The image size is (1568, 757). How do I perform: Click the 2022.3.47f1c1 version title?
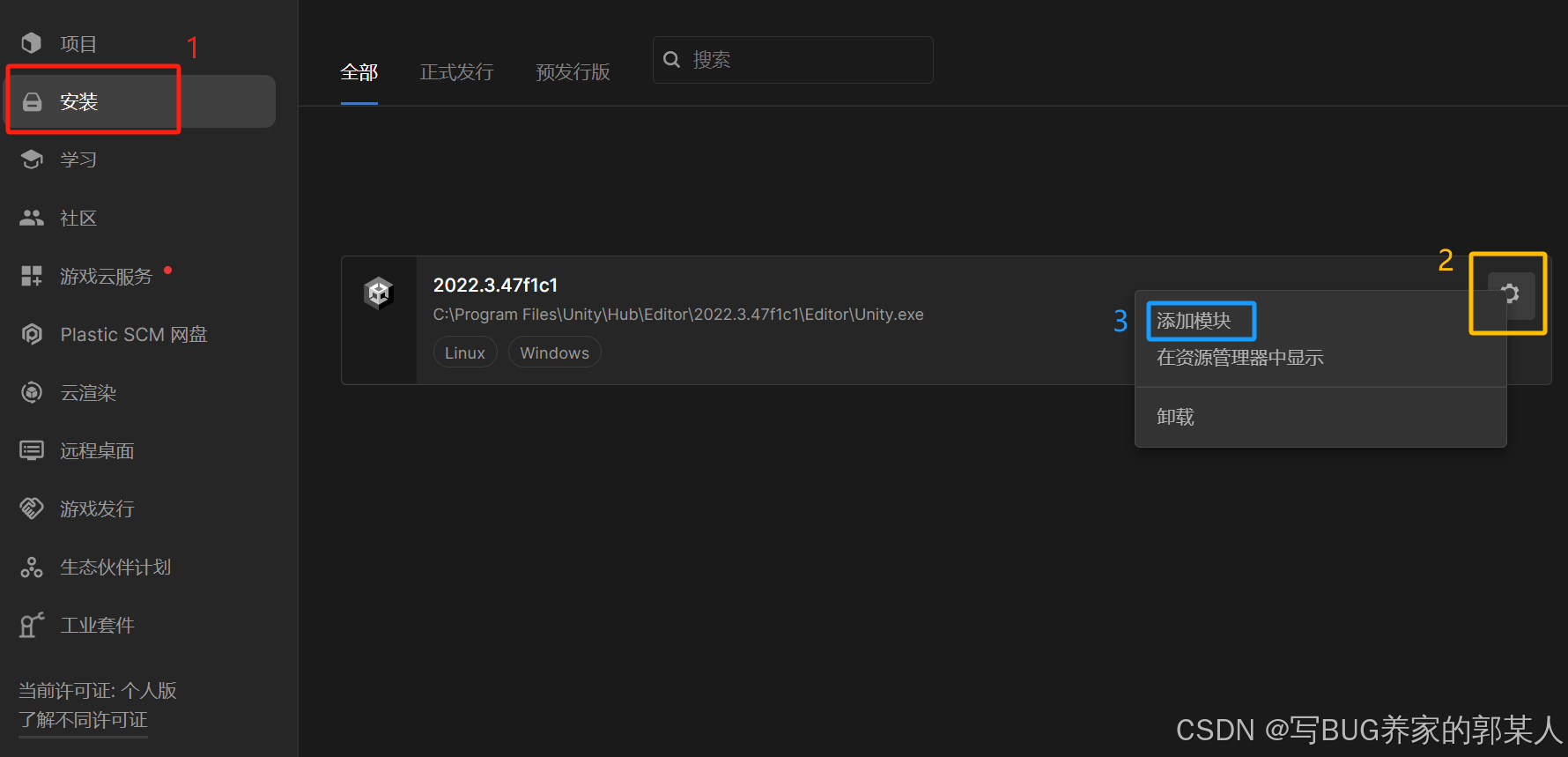click(x=495, y=286)
